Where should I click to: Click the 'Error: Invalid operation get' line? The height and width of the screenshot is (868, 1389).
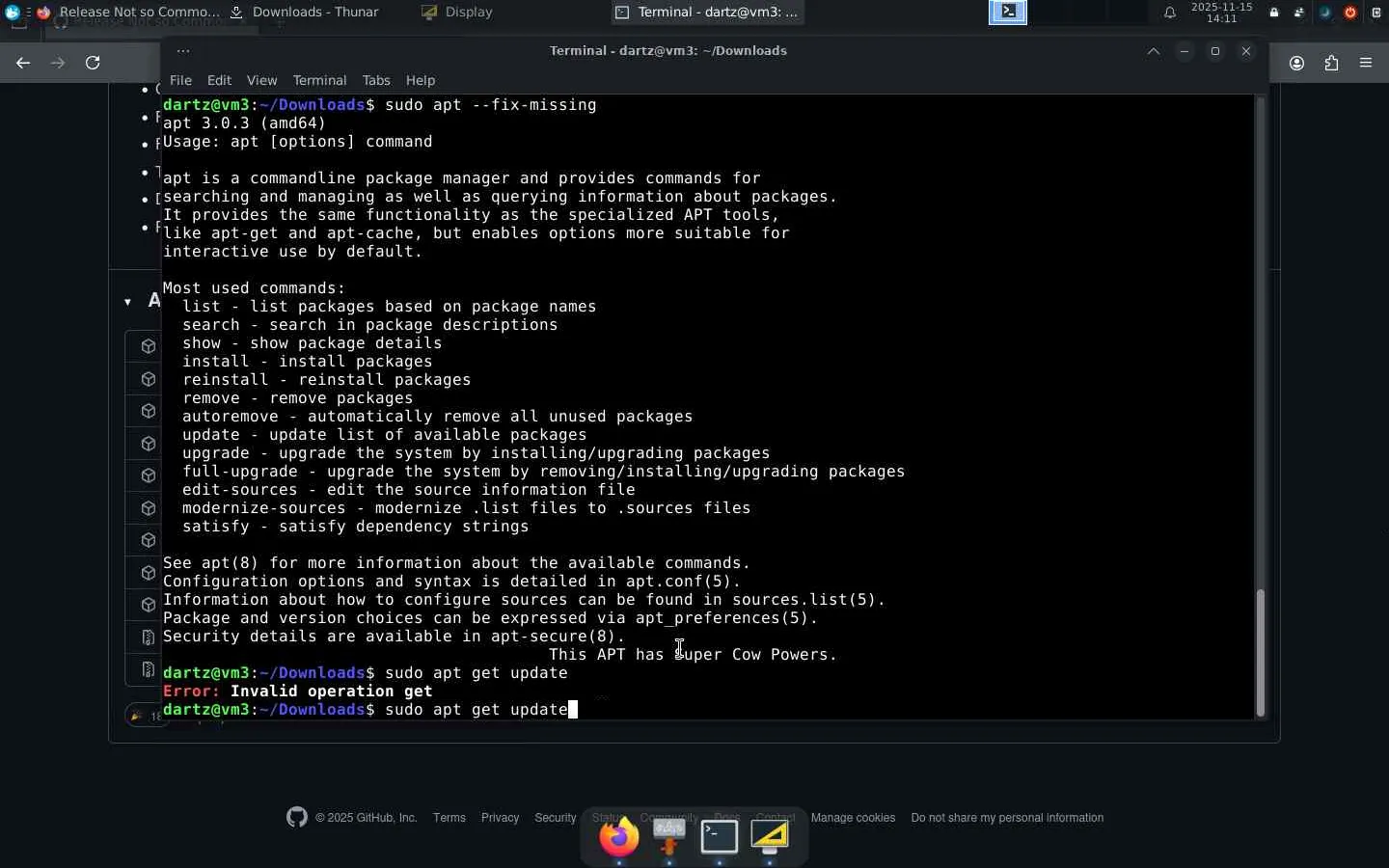298,692
